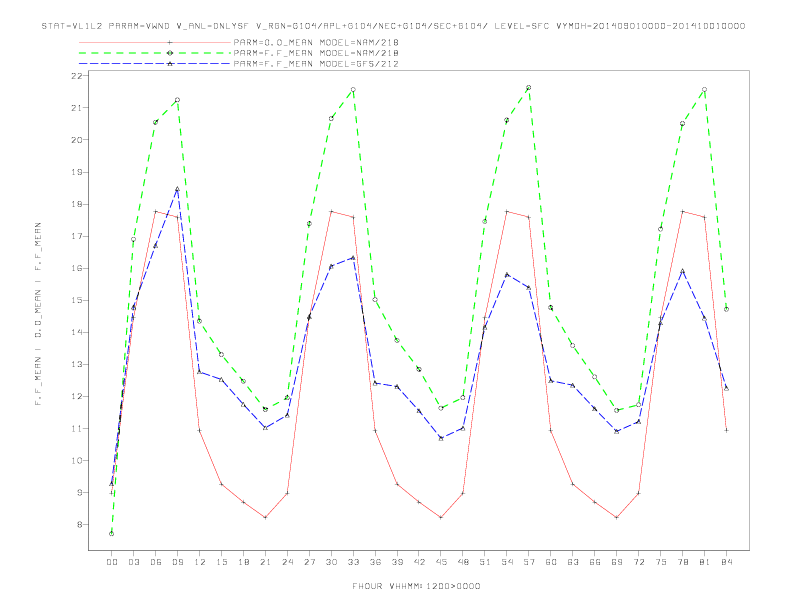Click the x-axis title FHOUR VHHMM:1200>0000

point(416,586)
